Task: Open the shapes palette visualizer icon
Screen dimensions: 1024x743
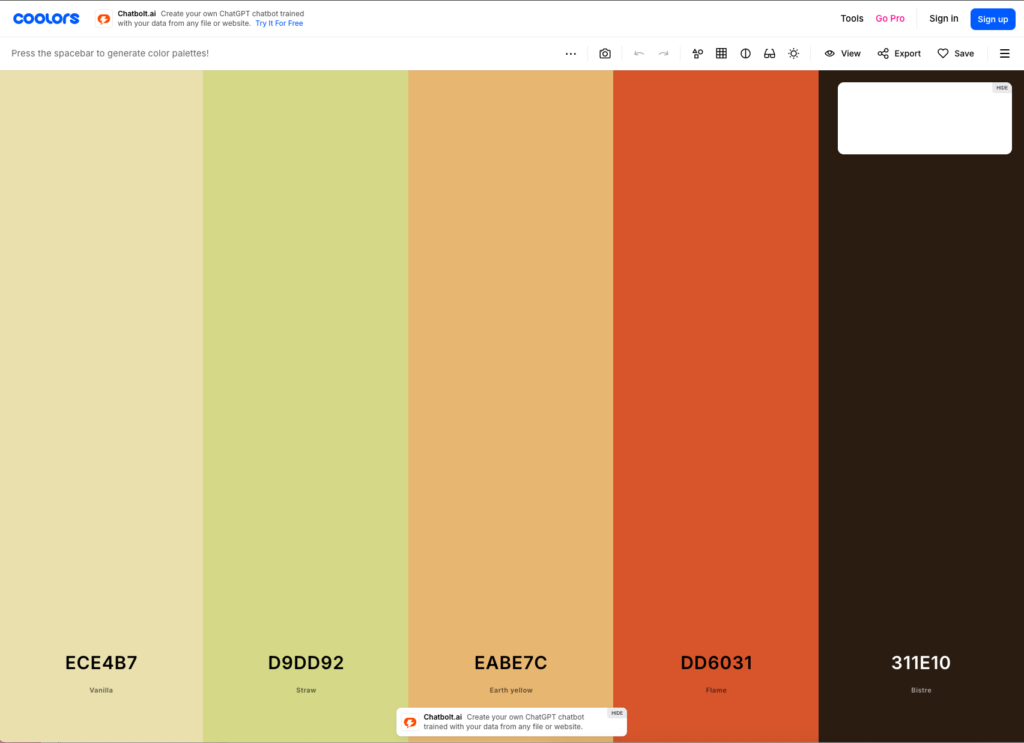Action: pyautogui.click(x=698, y=54)
